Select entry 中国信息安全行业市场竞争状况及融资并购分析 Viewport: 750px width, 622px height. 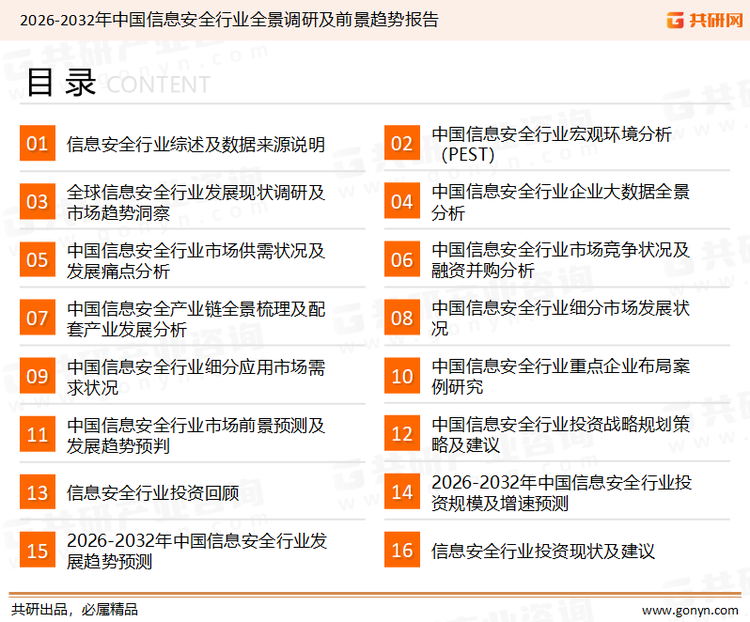560,260
